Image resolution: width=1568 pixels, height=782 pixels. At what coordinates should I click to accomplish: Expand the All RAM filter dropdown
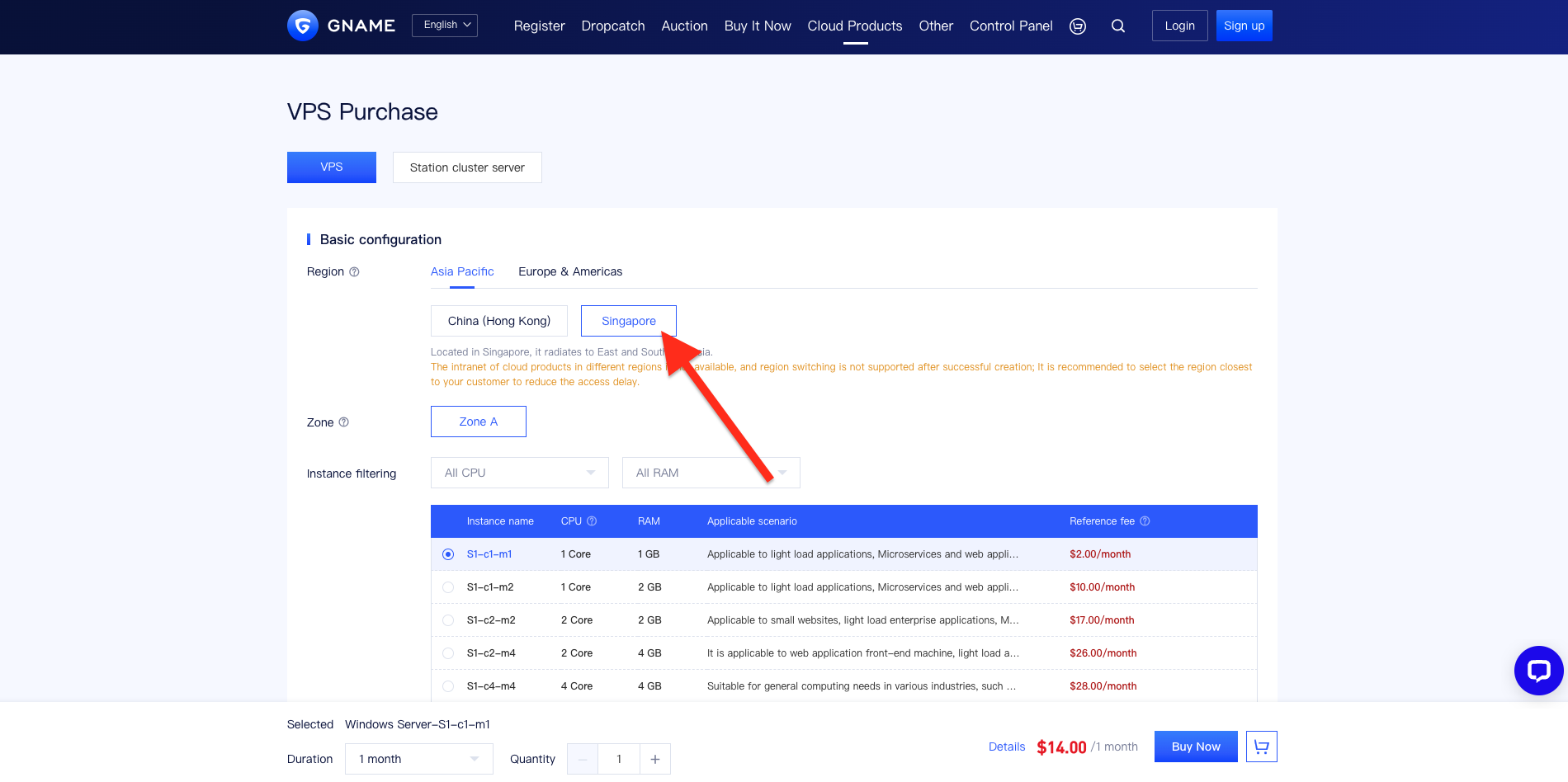(711, 473)
